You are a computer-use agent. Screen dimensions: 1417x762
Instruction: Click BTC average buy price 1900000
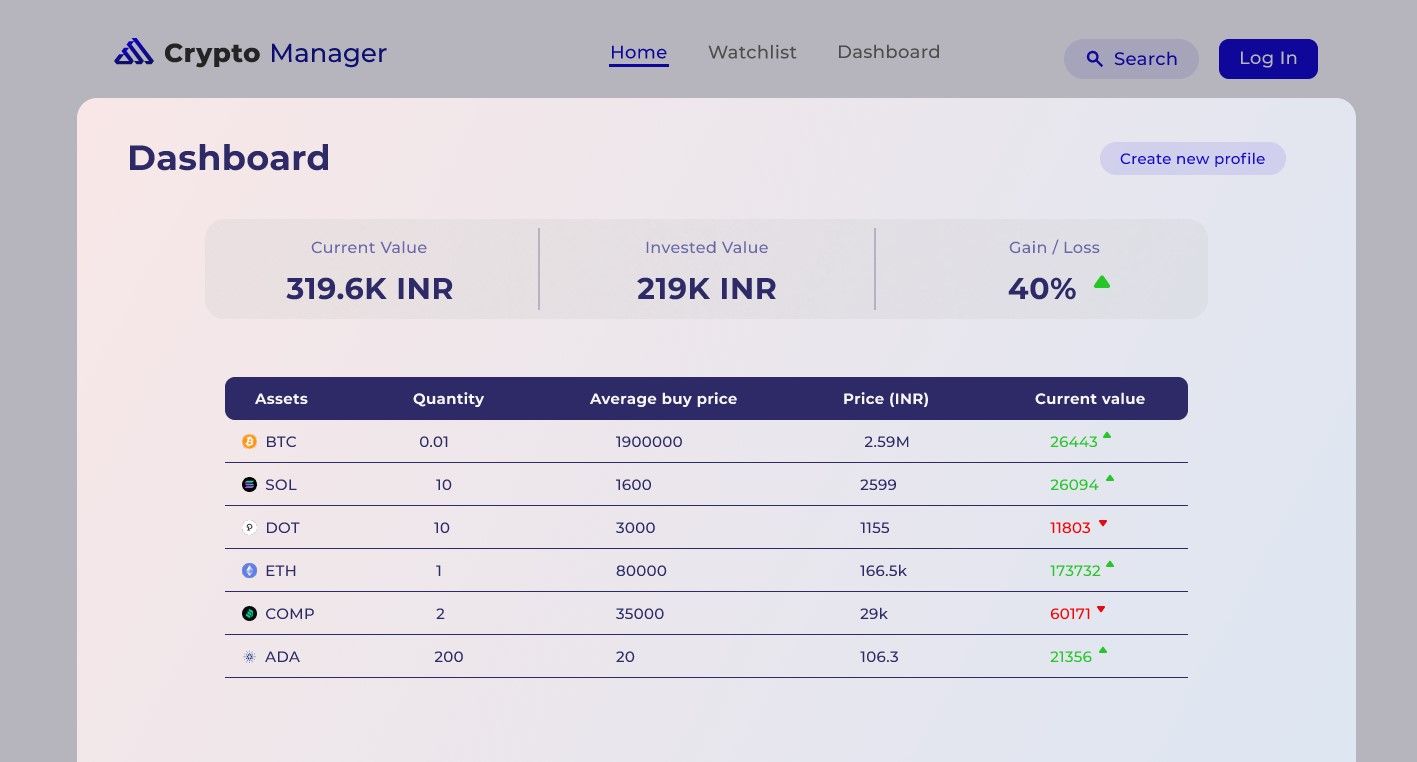[649, 441]
